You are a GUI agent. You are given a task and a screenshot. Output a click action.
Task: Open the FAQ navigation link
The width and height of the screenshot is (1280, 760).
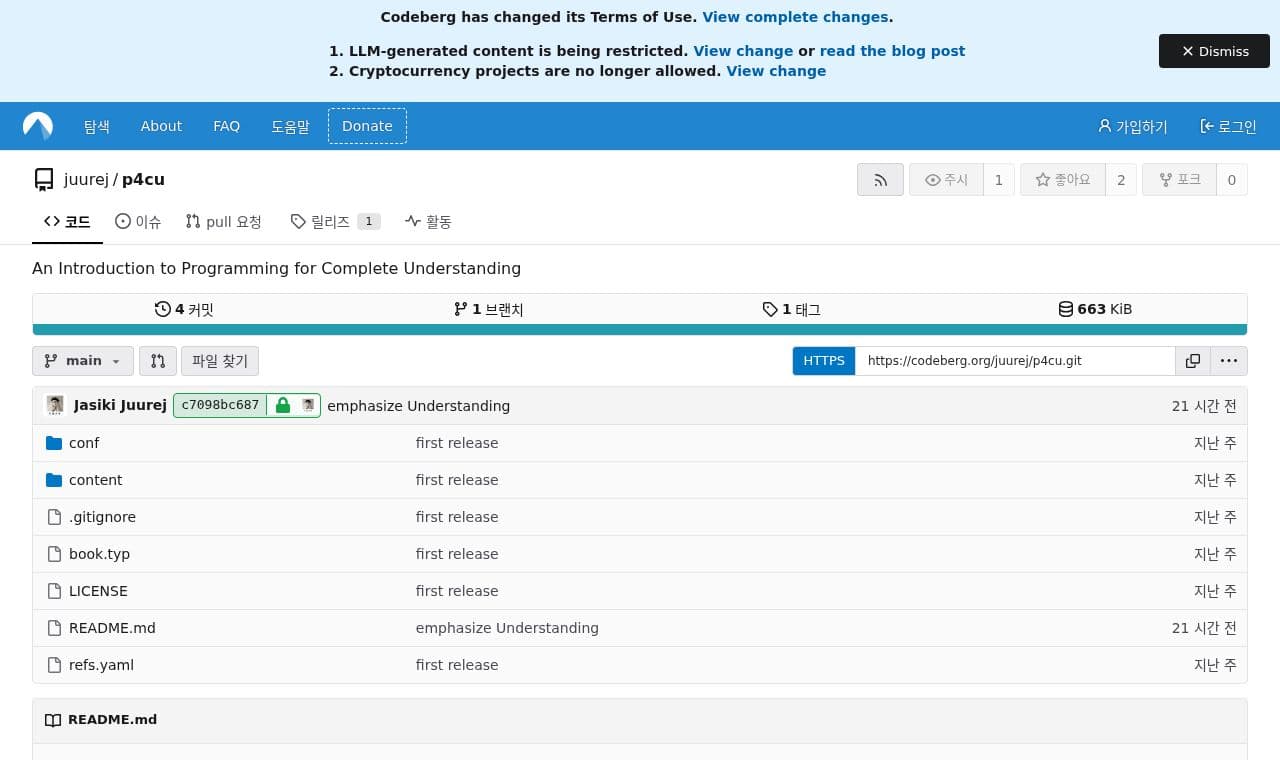click(226, 126)
